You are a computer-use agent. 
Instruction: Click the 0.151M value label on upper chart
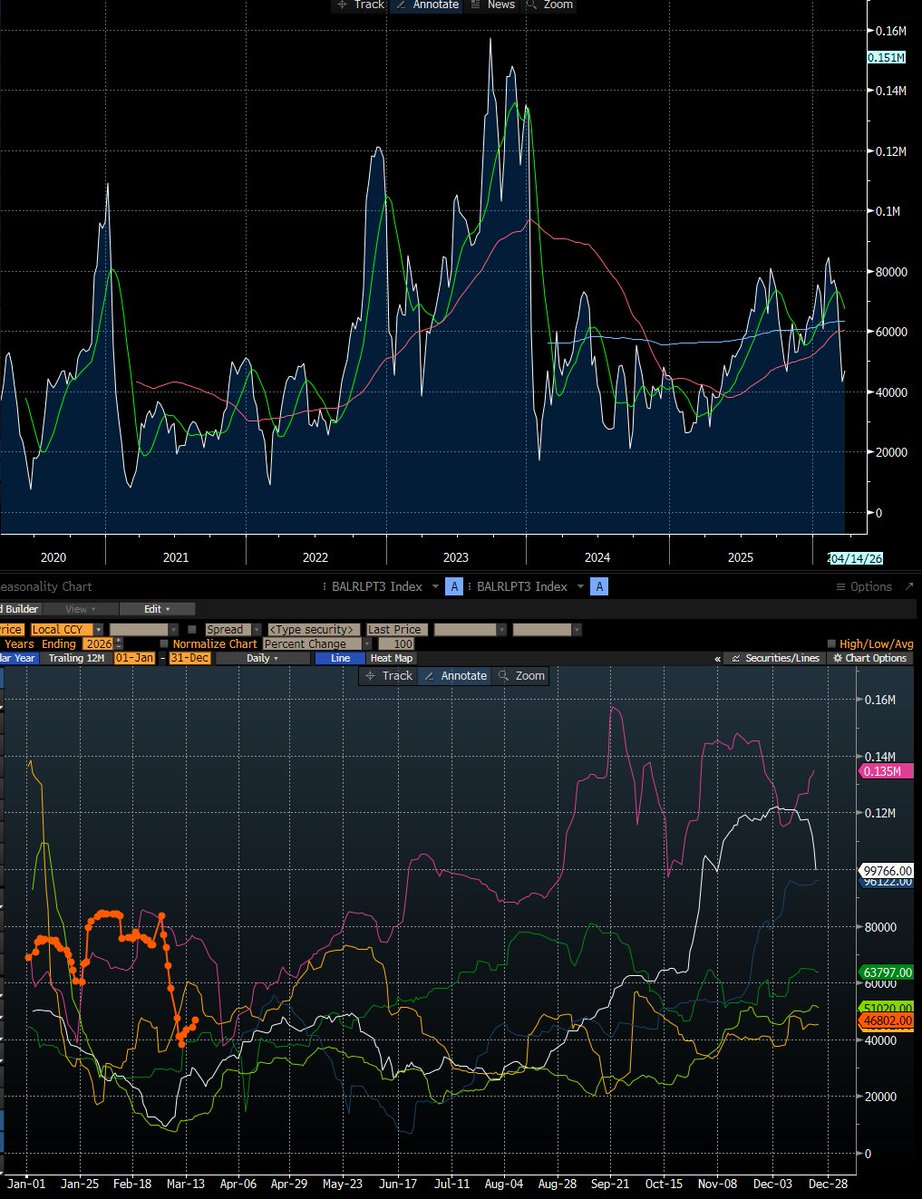click(x=886, y=57)
